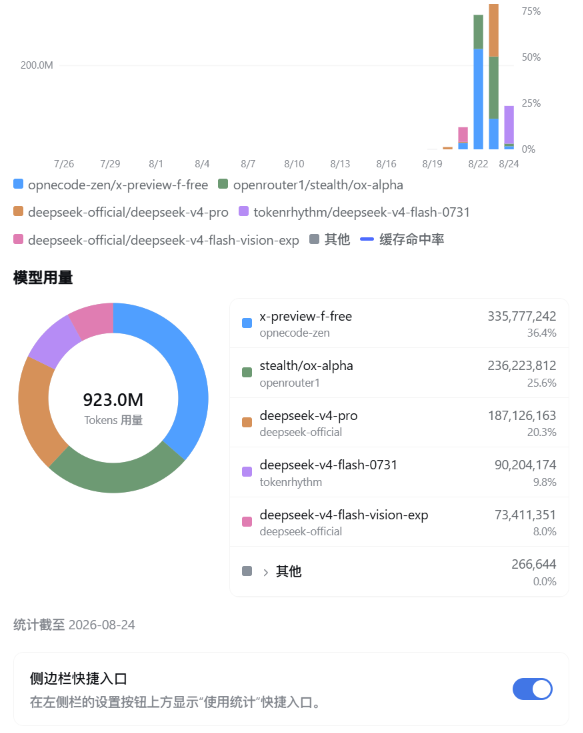Click the 187,126,163 token count
583x733 pixels.
coord(522,416)
